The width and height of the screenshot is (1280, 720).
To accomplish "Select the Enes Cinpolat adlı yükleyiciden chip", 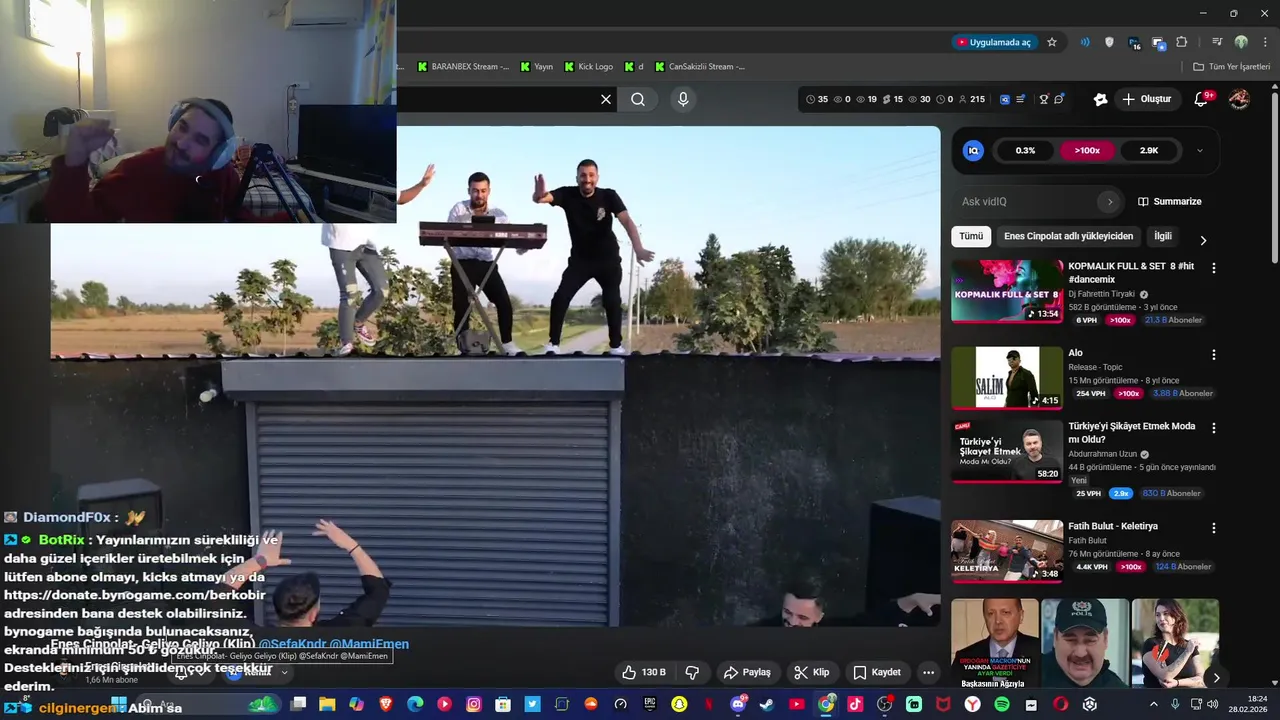I will [x=1068, y=236].
